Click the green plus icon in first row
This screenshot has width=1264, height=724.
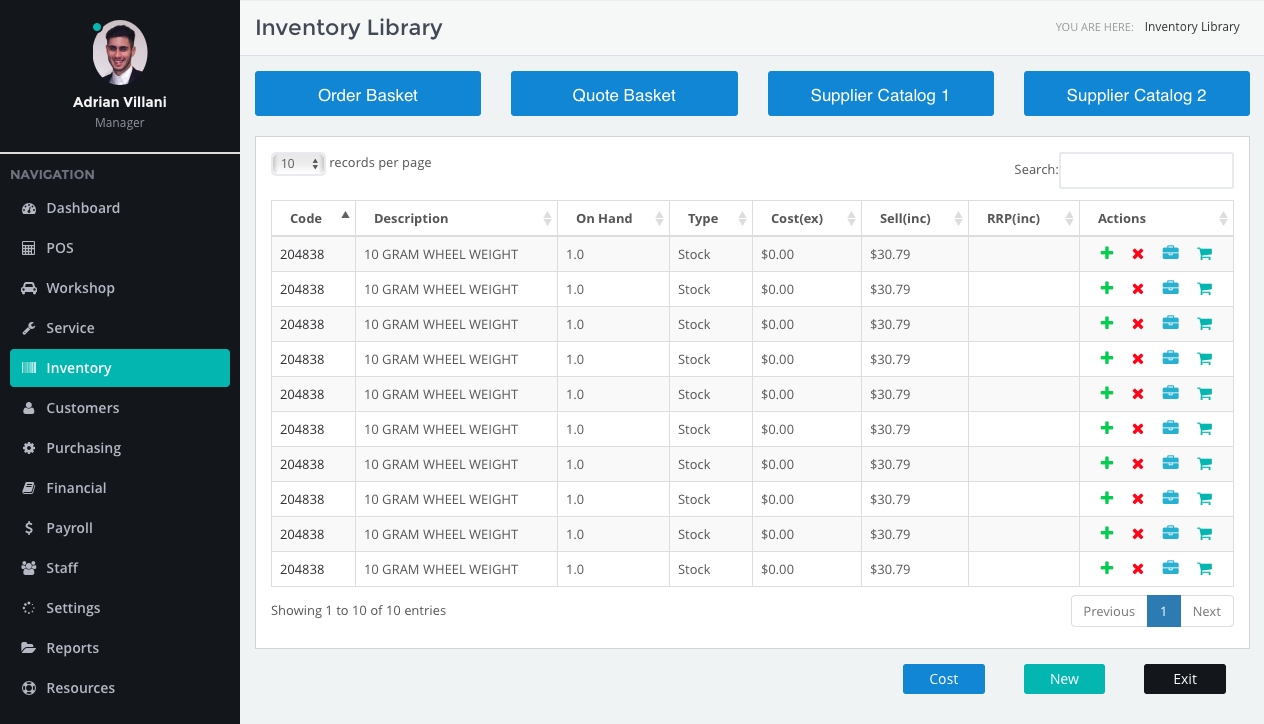(1106, 254)
